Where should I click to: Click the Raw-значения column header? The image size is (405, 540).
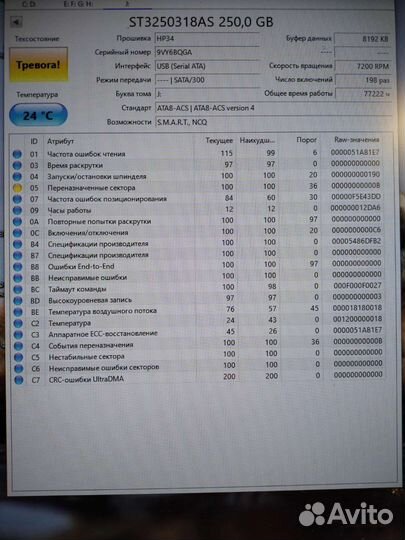[x=356, y=140]
